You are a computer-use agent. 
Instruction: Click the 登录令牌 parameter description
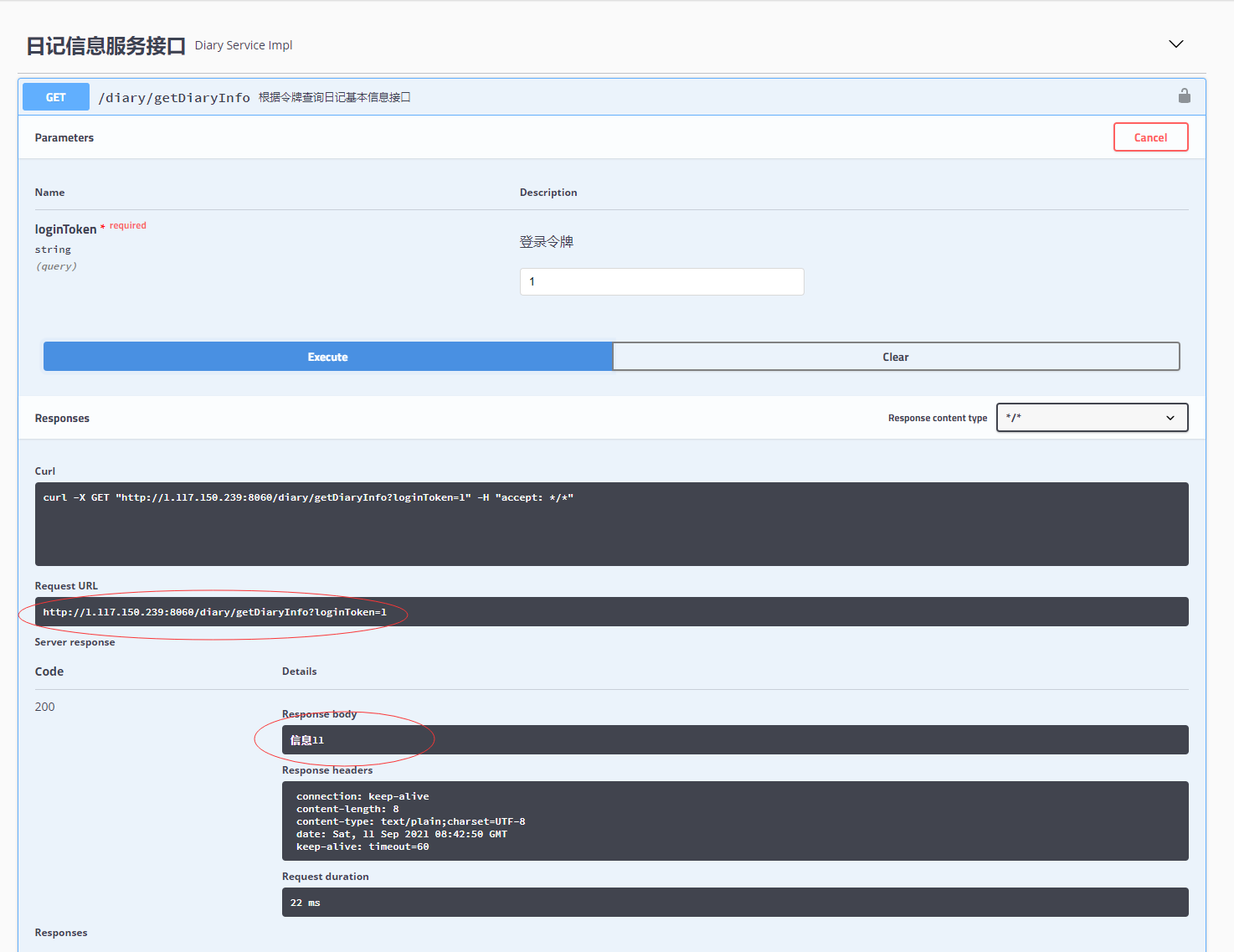pyautogui.click(x=547, y=242)
